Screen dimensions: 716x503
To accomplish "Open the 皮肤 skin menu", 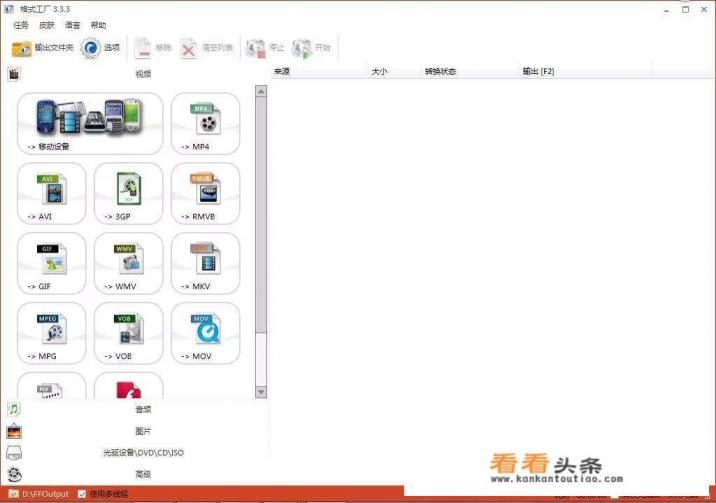I will click(46, 25).
